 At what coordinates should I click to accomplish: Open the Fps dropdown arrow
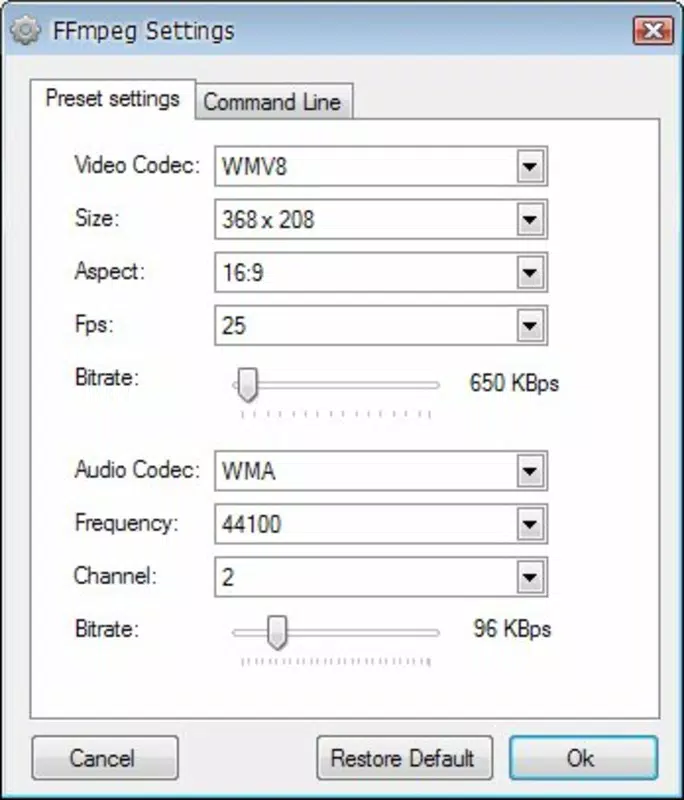(530, 326)
